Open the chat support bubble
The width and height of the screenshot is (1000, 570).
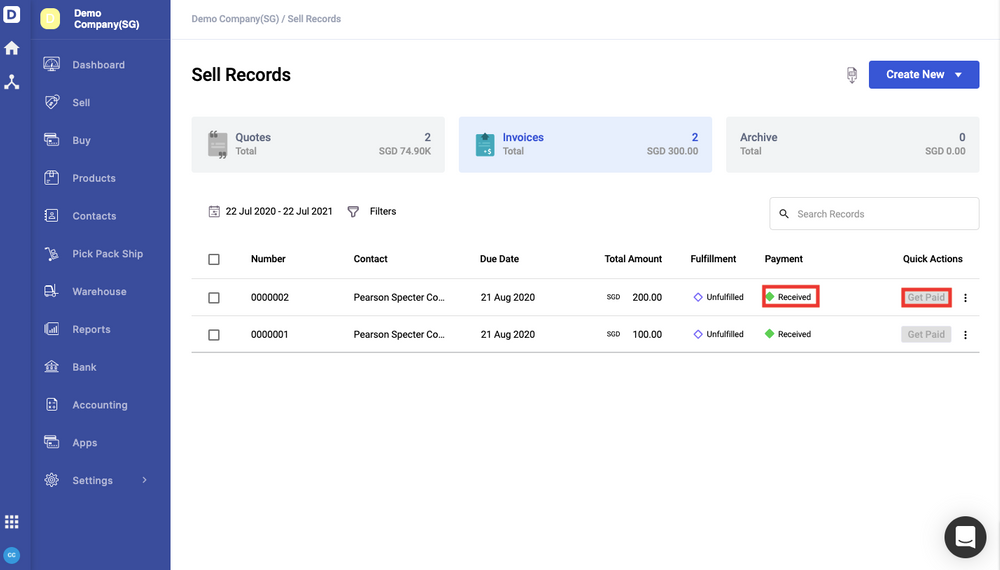[965, 537]
